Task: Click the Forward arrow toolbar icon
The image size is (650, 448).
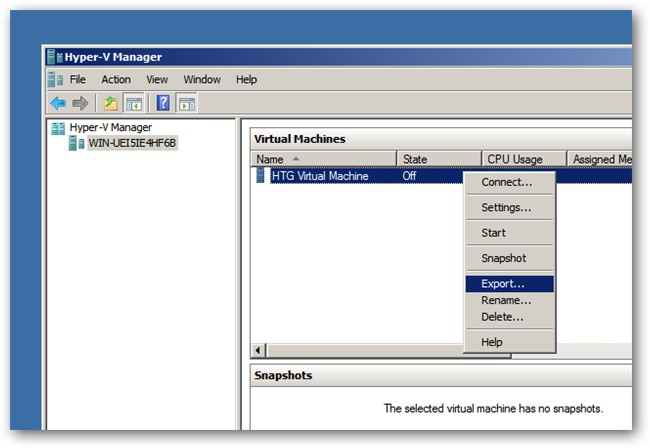Action: [x=80, y=103]
